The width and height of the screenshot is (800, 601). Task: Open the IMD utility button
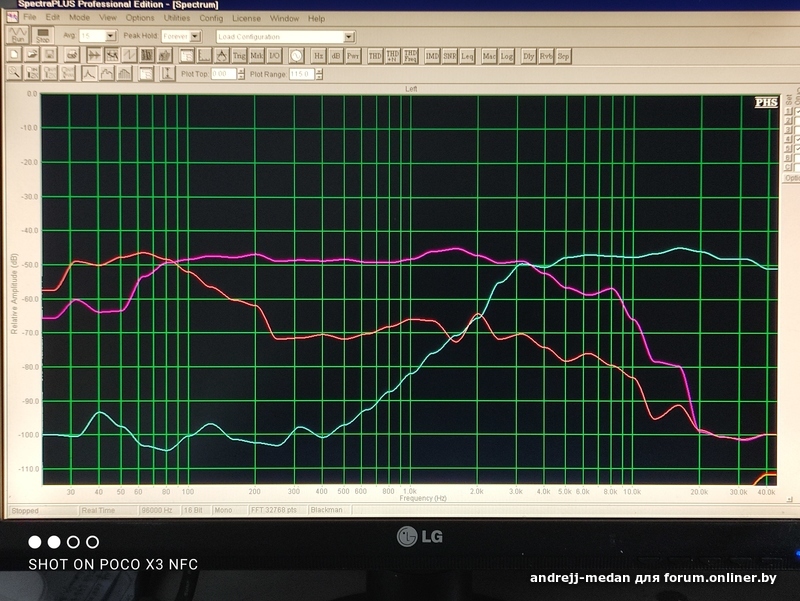click(432, 56)
